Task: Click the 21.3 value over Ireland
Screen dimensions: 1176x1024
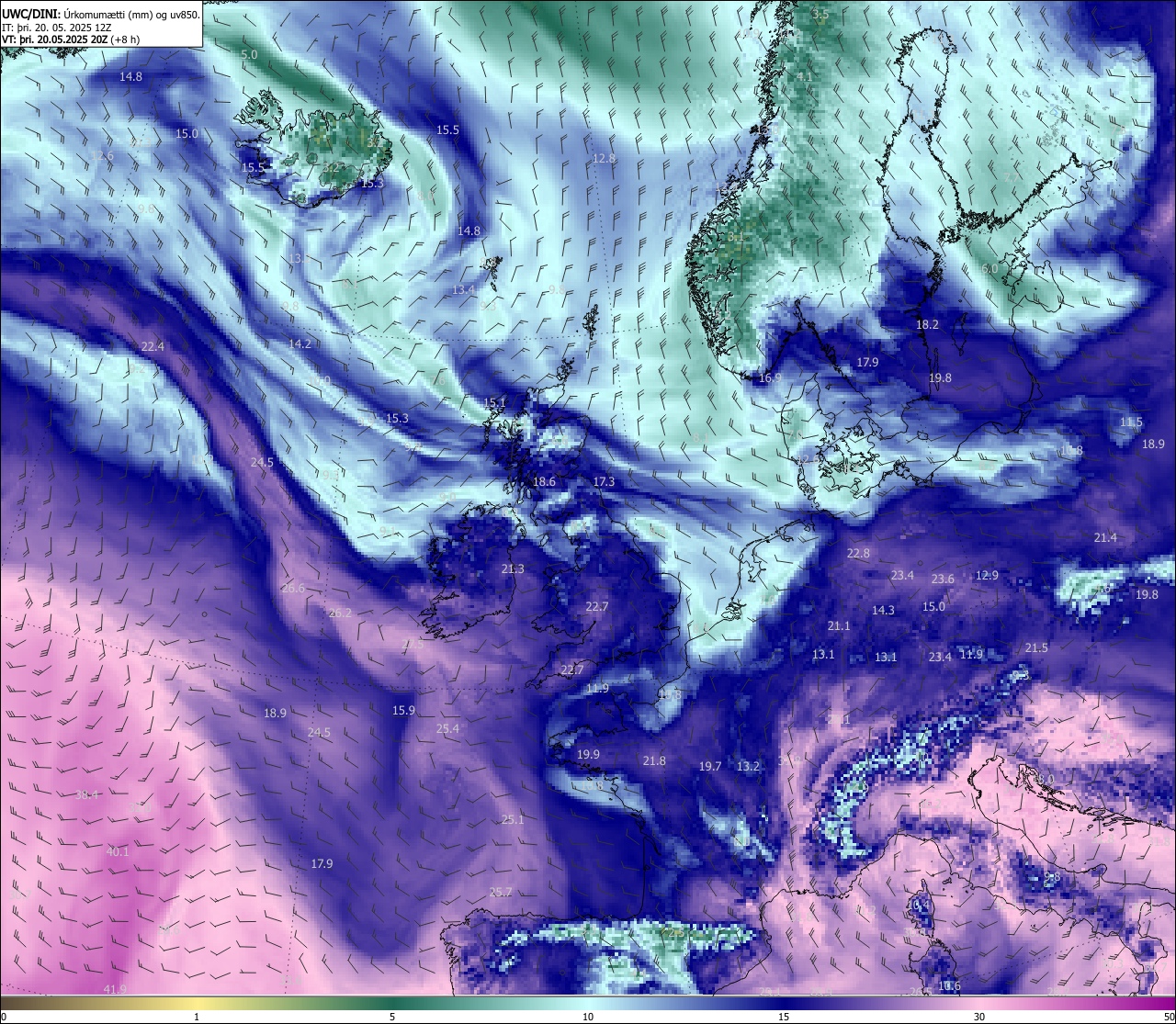Action: point(513,568)
